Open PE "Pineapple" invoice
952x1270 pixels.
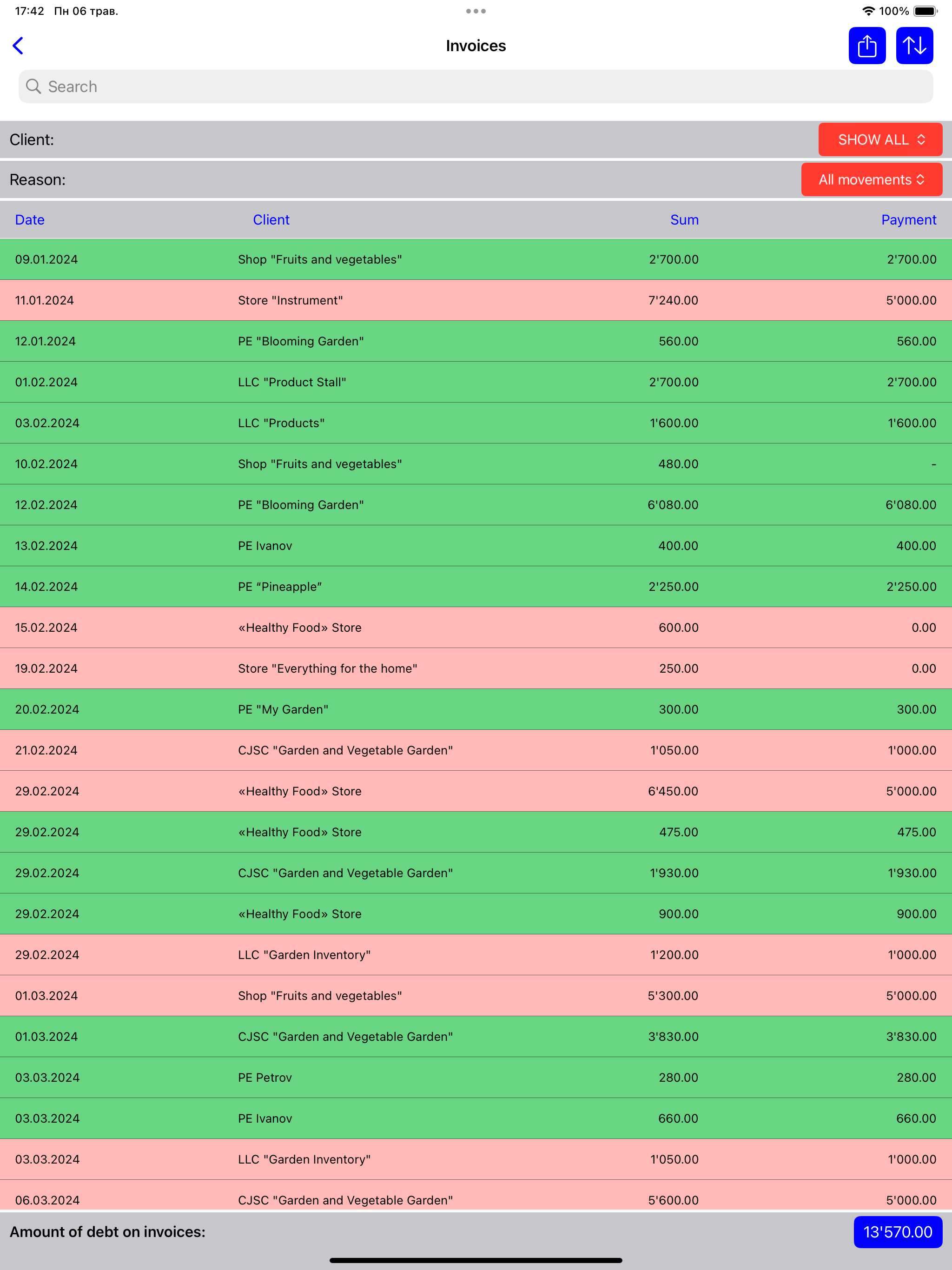476,587
